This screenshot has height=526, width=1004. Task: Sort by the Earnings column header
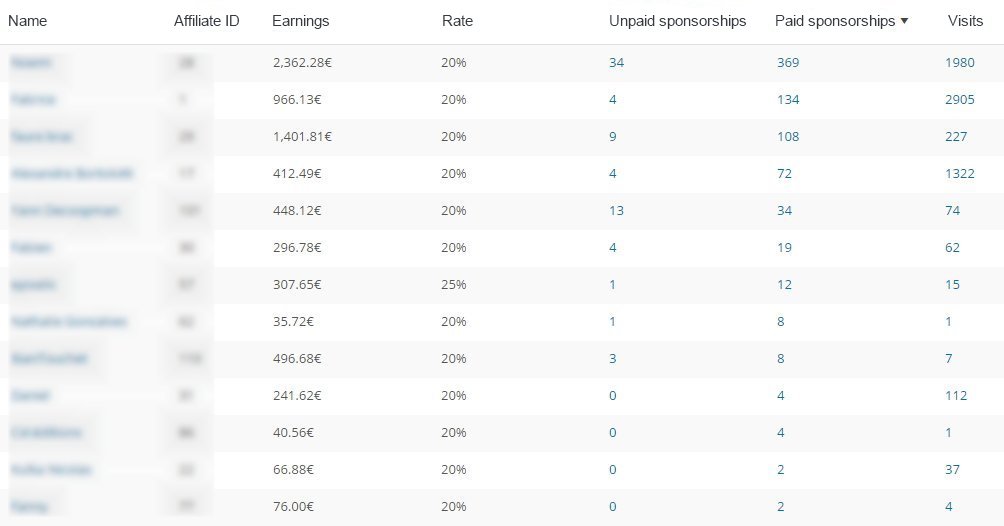coord(300,21)
